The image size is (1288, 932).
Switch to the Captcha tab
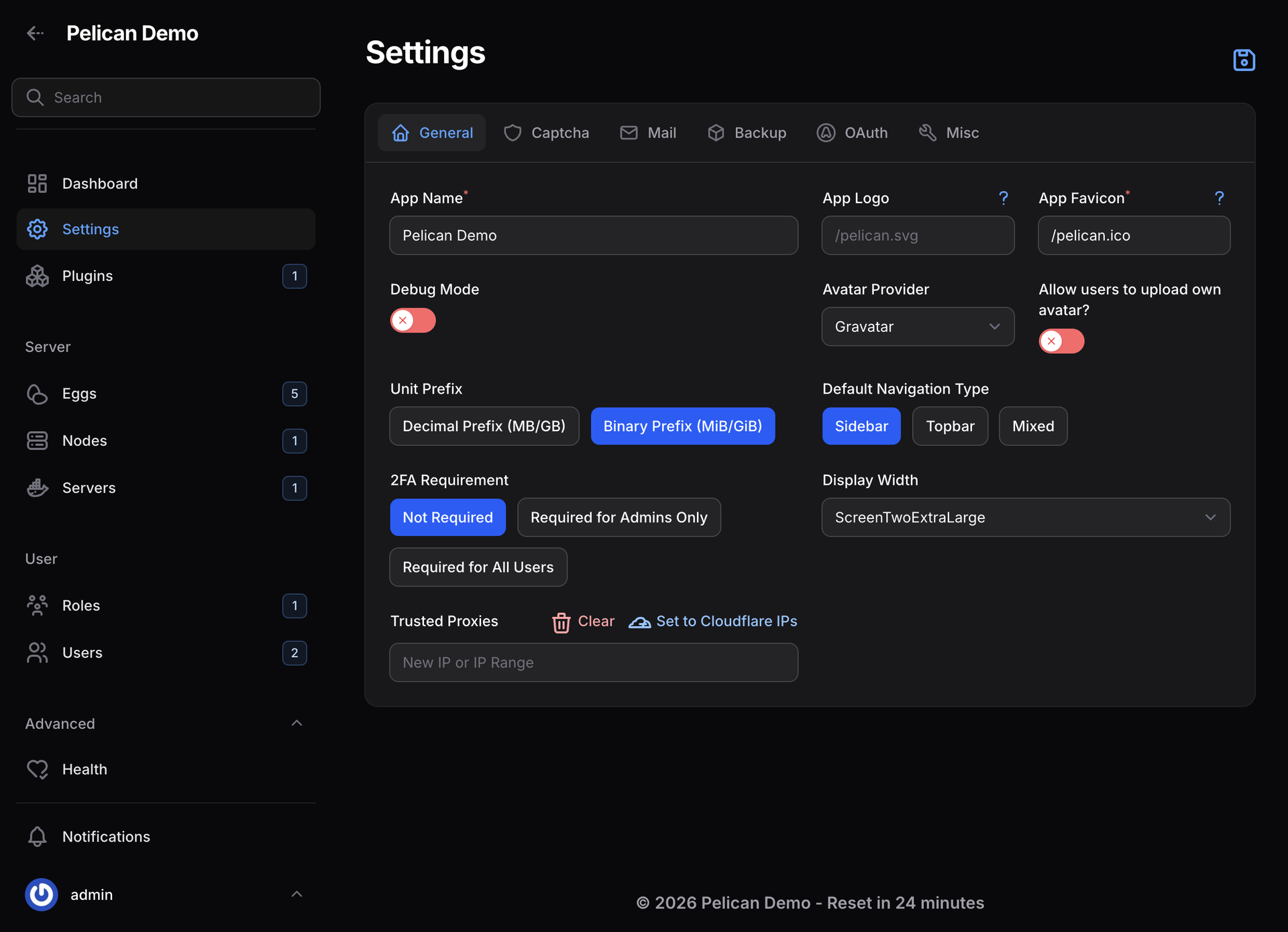coord(546,133)
